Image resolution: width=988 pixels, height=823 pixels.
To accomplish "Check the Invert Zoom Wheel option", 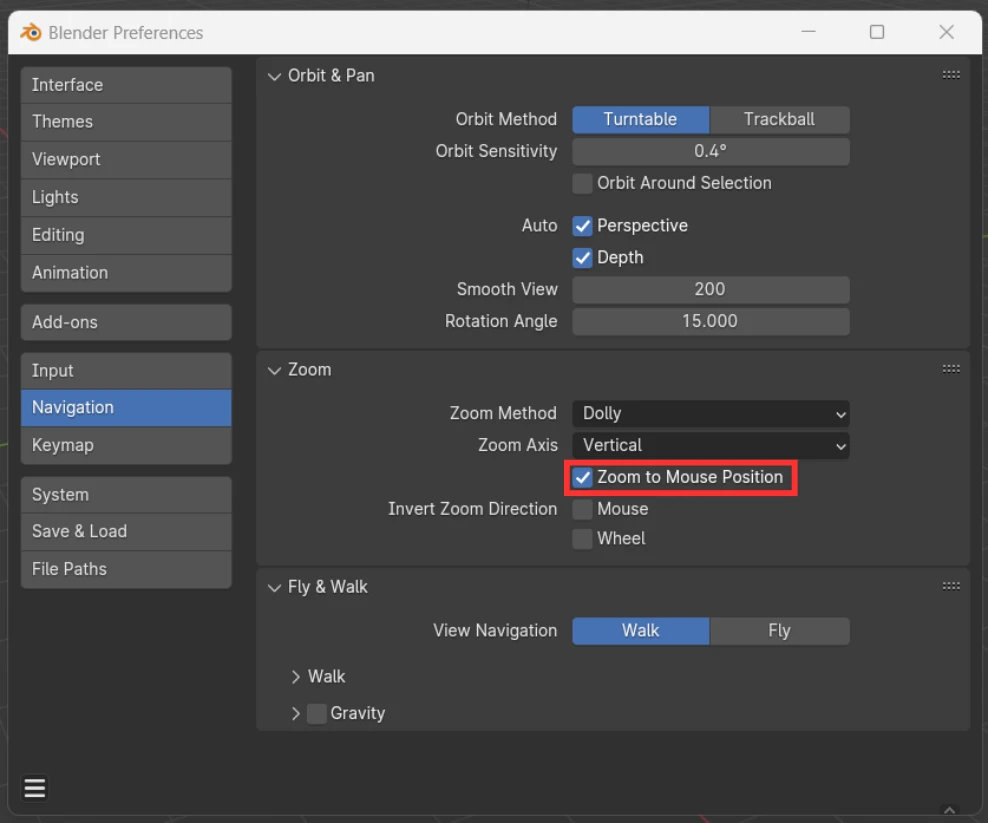I will click(x=582, y=539).
